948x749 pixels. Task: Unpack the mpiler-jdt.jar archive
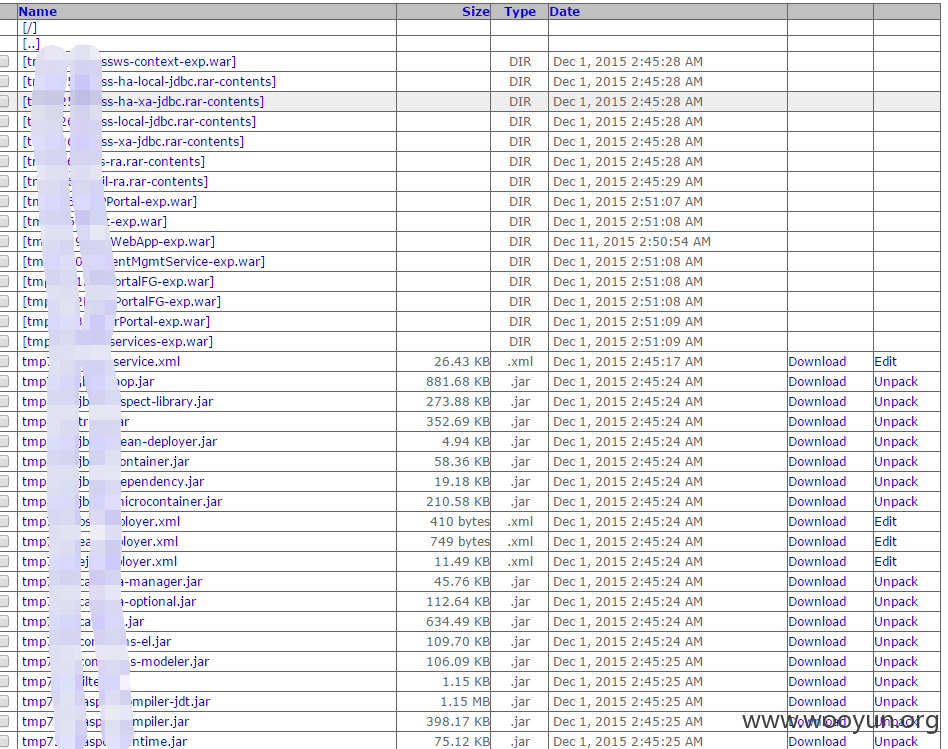(896, 701)
